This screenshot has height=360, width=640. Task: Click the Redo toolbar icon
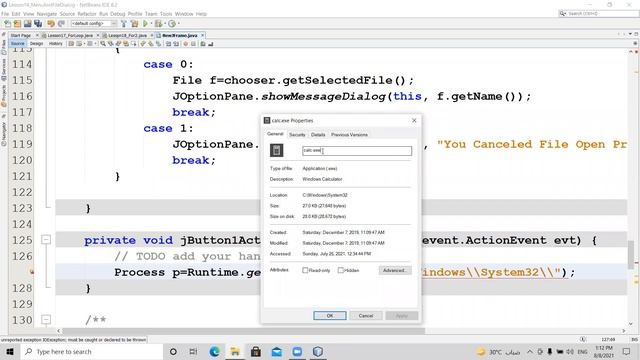61,24
